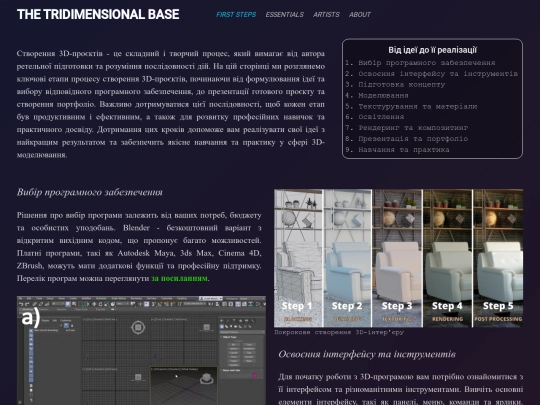The height and width of the screenshot is (405, 540).
Task: Click the 'Вибір програмного забезпечення' section heading
Action: click(x=90, y=192)
